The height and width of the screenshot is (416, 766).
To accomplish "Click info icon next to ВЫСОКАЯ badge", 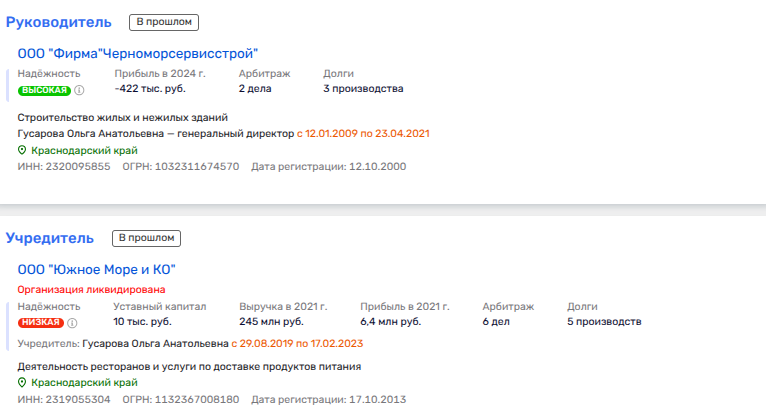I will [79, 90].
